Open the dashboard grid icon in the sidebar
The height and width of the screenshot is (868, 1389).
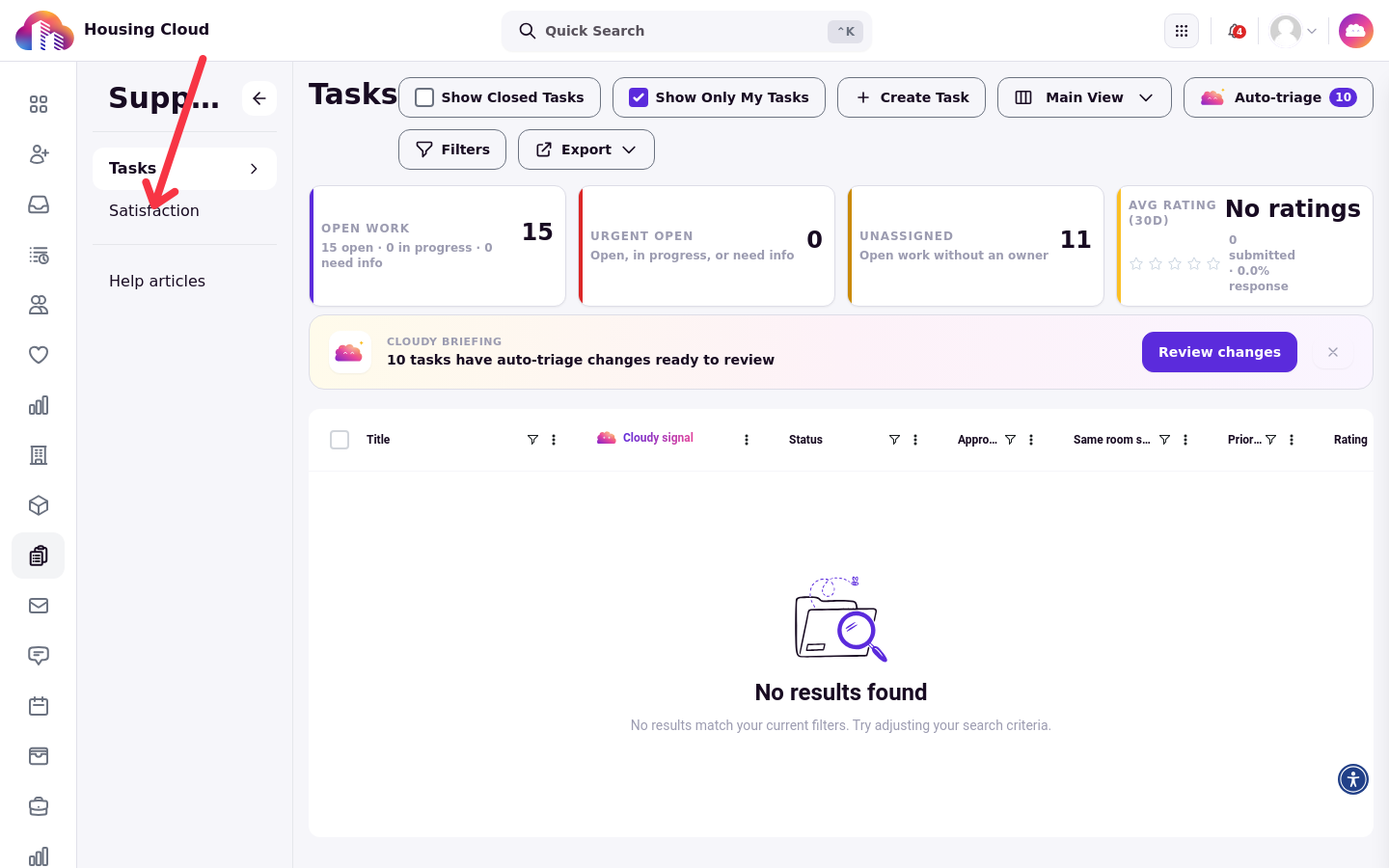pos(39,104)
